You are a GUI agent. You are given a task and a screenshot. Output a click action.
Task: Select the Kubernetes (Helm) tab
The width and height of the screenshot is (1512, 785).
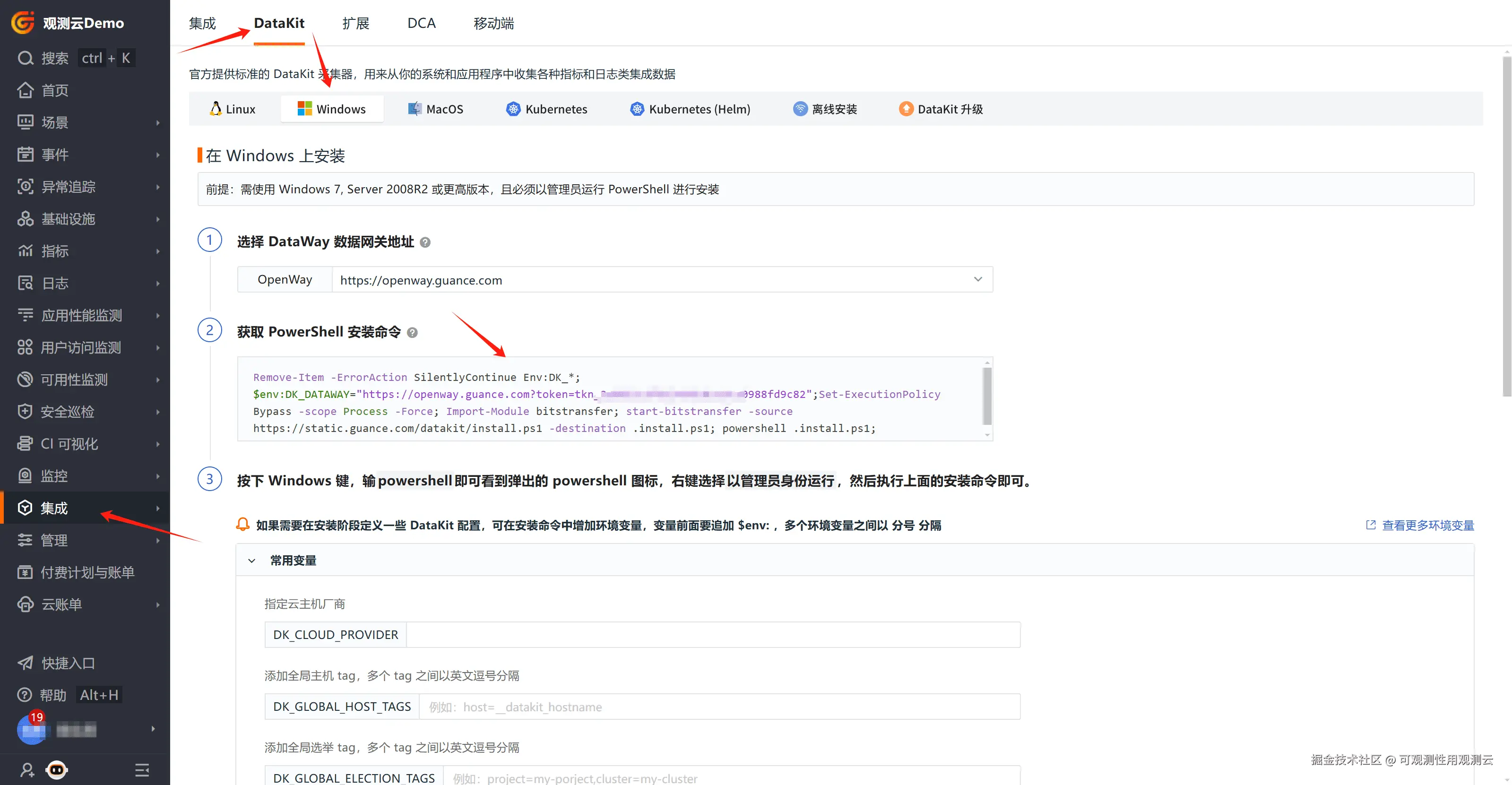(x=690, y=109)
